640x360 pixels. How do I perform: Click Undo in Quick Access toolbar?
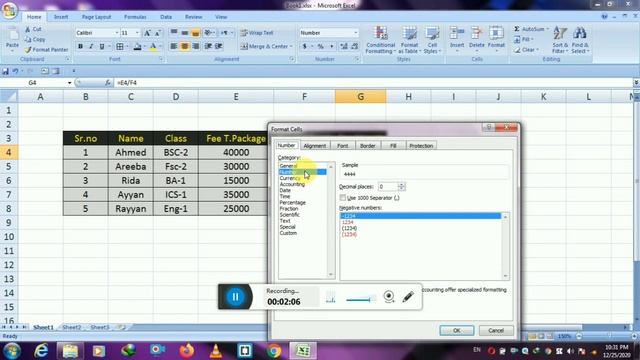point(15,71)
